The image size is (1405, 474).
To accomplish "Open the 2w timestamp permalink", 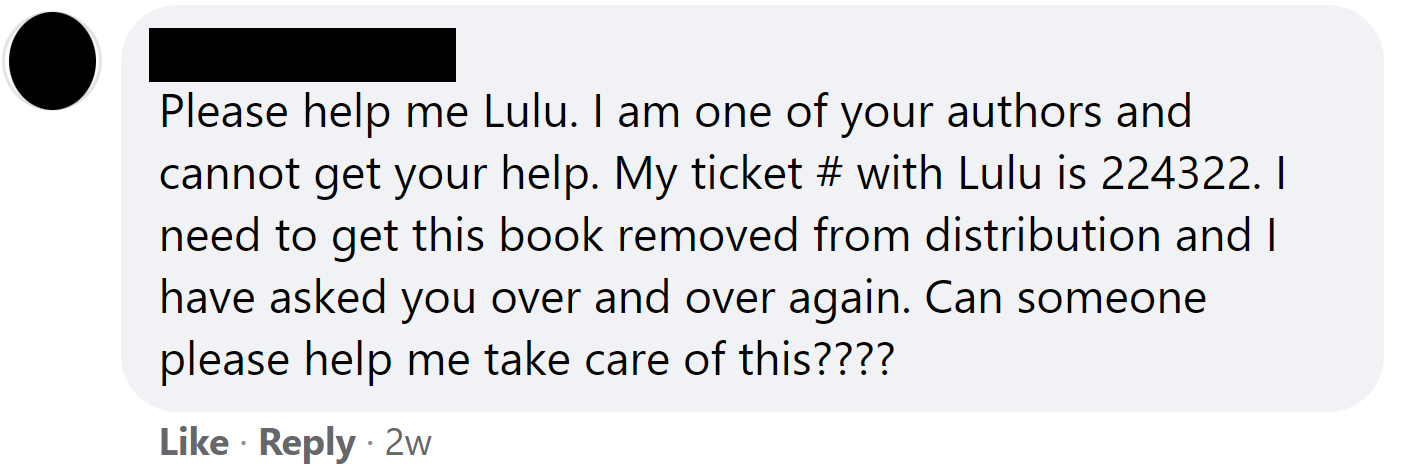I will coord(408,443).
